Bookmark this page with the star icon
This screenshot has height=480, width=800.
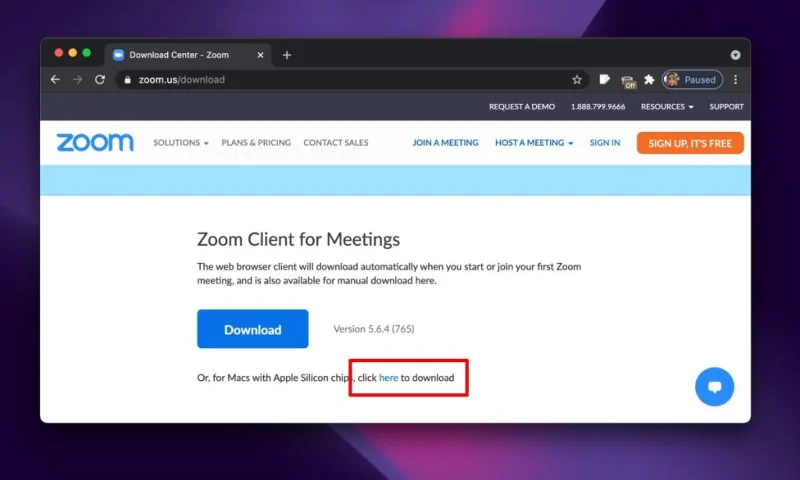point(577,80)
